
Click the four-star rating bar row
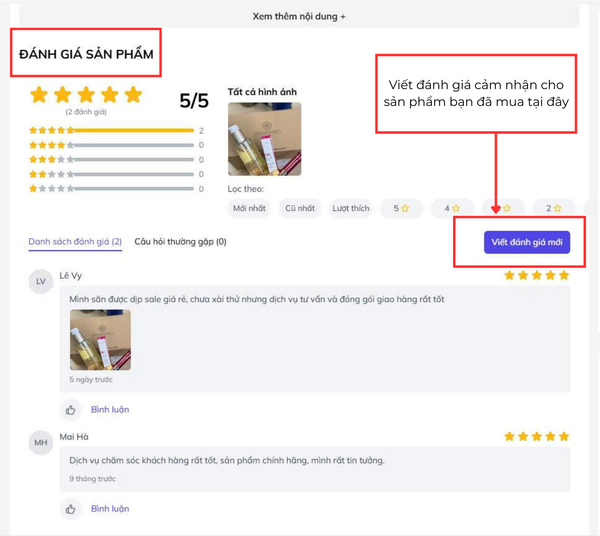point(117,145)
